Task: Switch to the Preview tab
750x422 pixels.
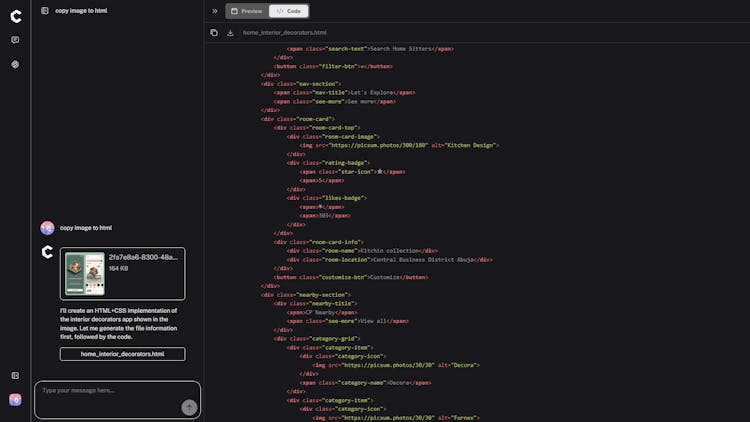Action: (x=247, y=11)
